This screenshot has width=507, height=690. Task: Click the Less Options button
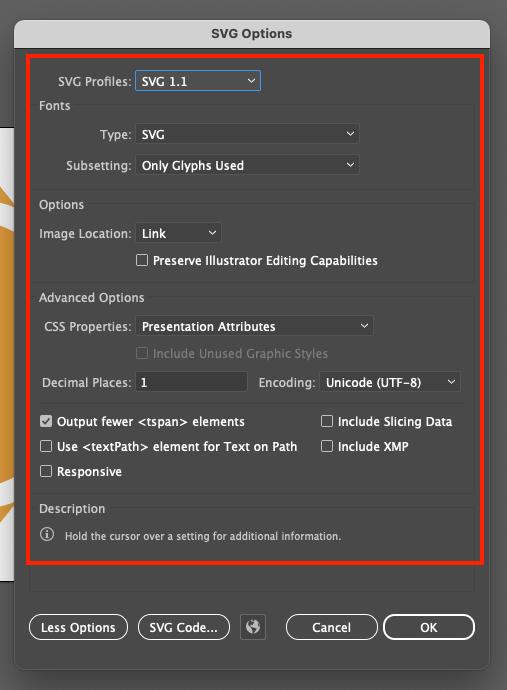pyautogui.click(x=78, y=627)
